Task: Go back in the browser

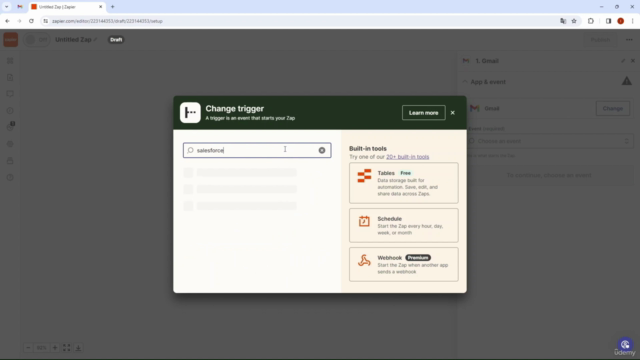Action: [x=7, y=21]
